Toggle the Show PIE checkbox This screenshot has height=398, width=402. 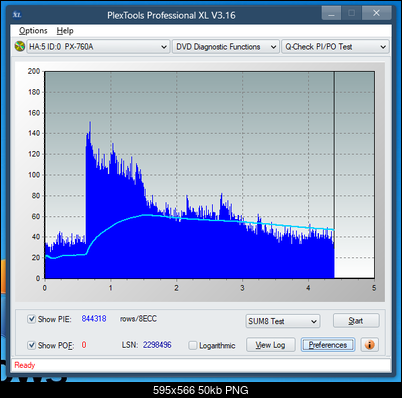point(31,319)
